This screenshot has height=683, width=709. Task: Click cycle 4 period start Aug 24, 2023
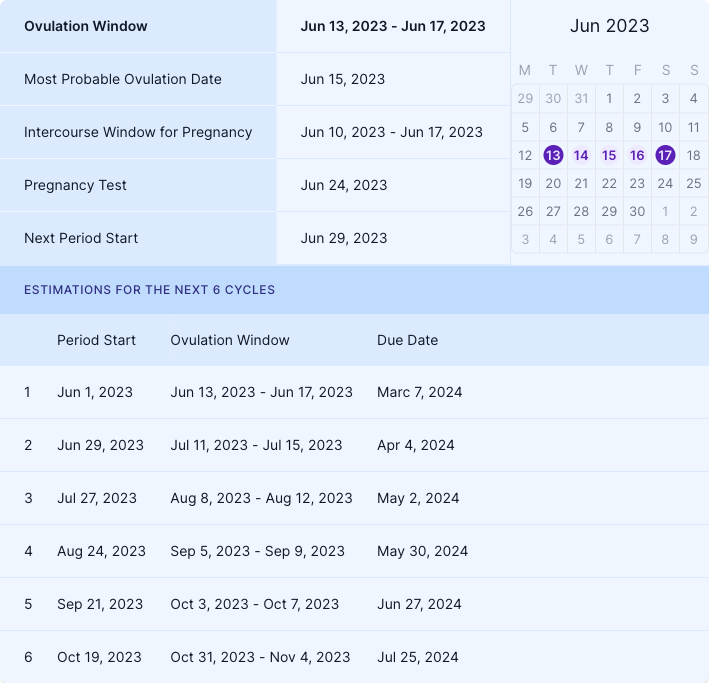click(x=101, y=551)
